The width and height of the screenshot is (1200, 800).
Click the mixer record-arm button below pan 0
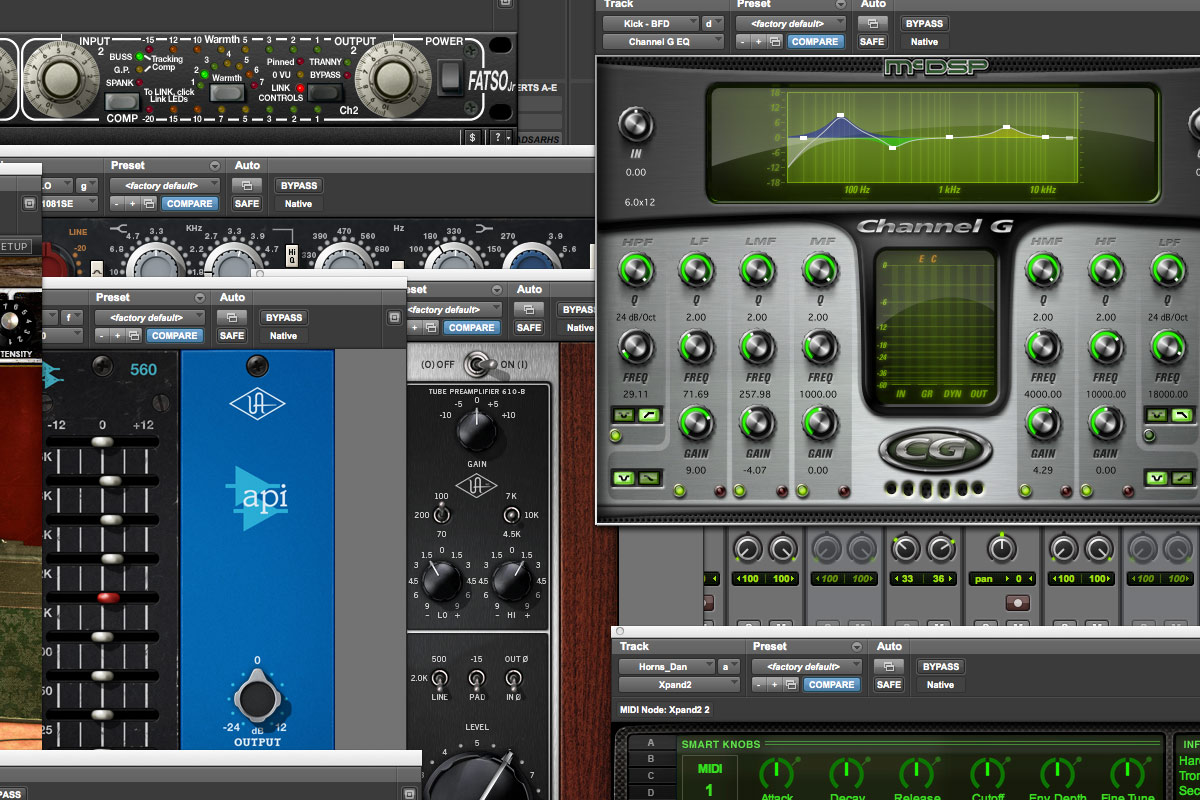(1018, 603)
